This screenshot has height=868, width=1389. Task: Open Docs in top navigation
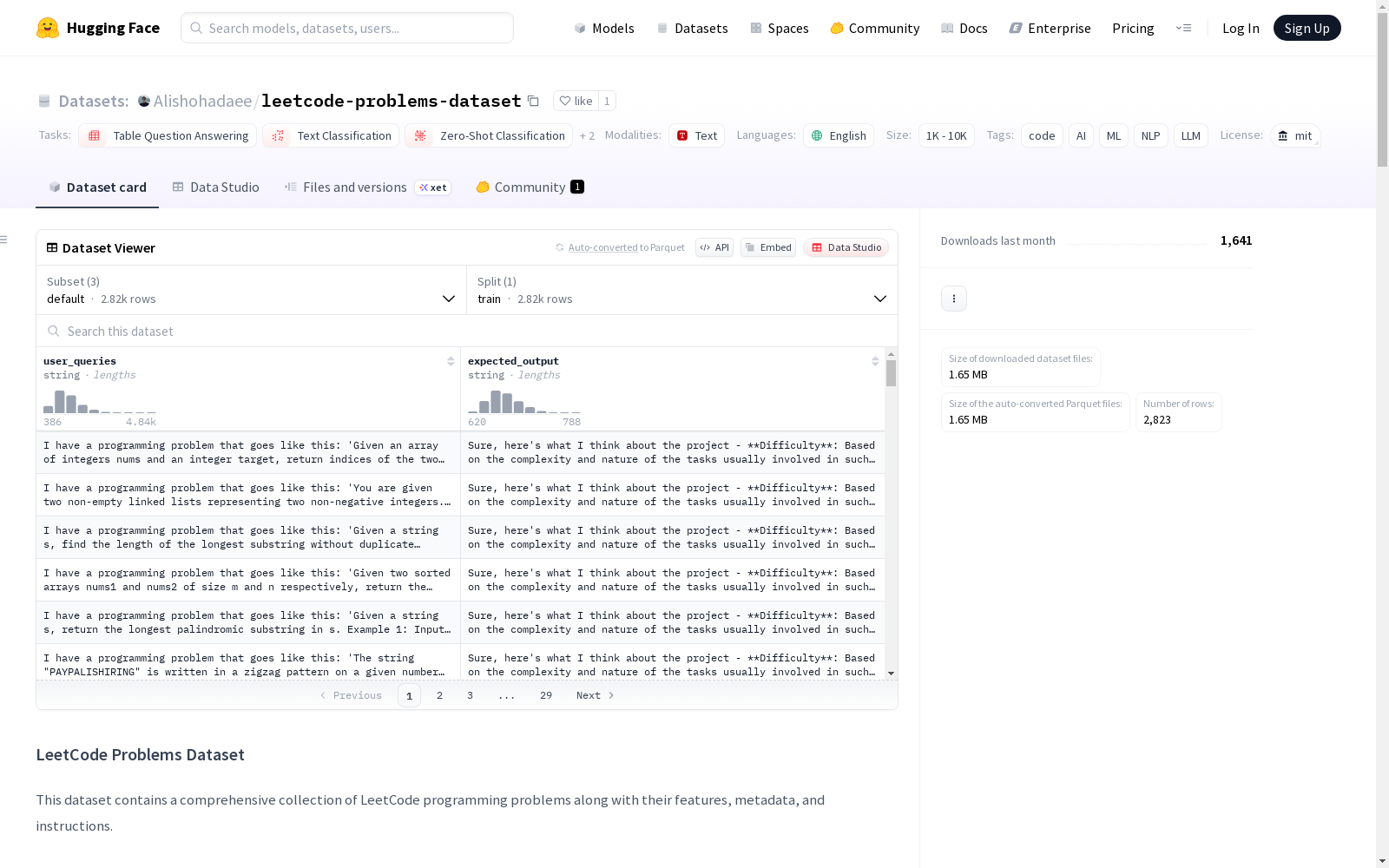[964, 28]
